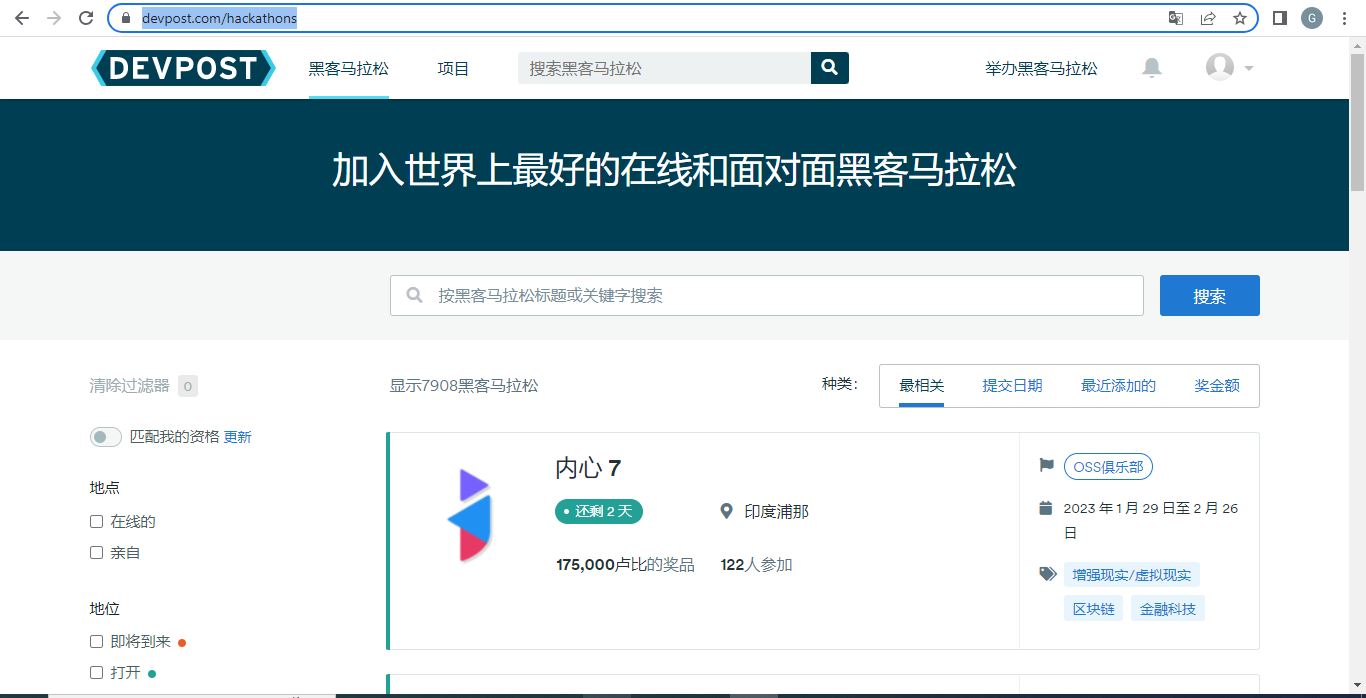Click the OSS俱乐部 host tag
Viewport: 1366px width, 698px height.
(1108, 466)
